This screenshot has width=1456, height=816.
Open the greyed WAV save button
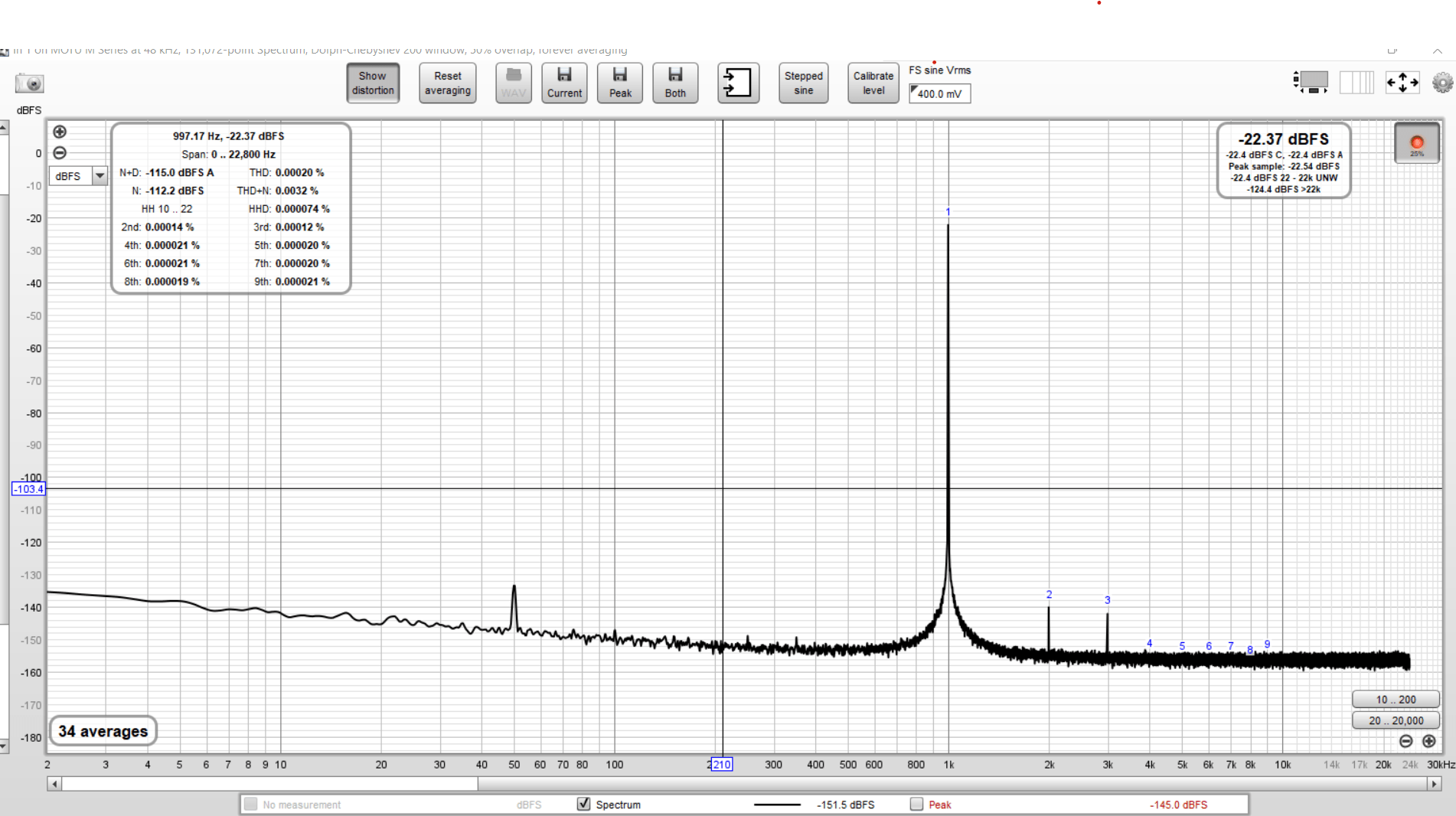pyautogui.click(x=514, y=83)
